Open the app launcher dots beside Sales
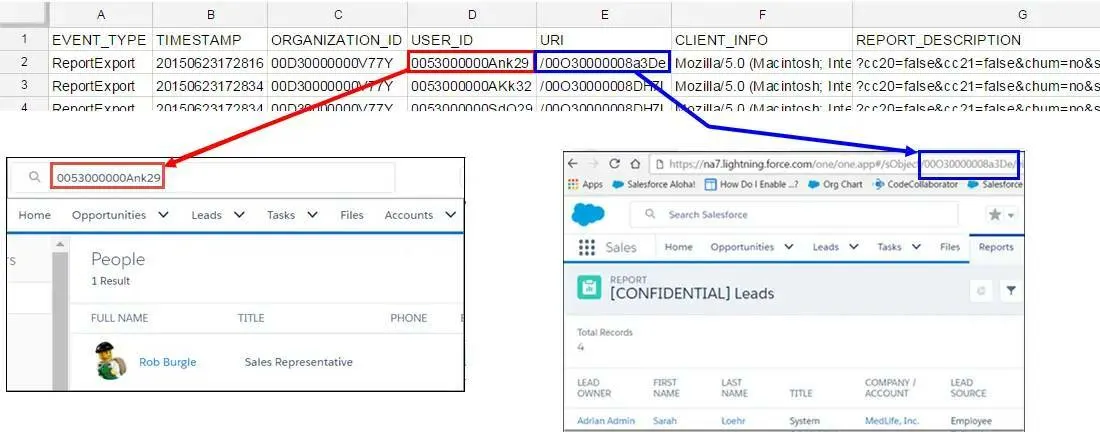Viewport: 1100px width, 432px height. [586, 248]
